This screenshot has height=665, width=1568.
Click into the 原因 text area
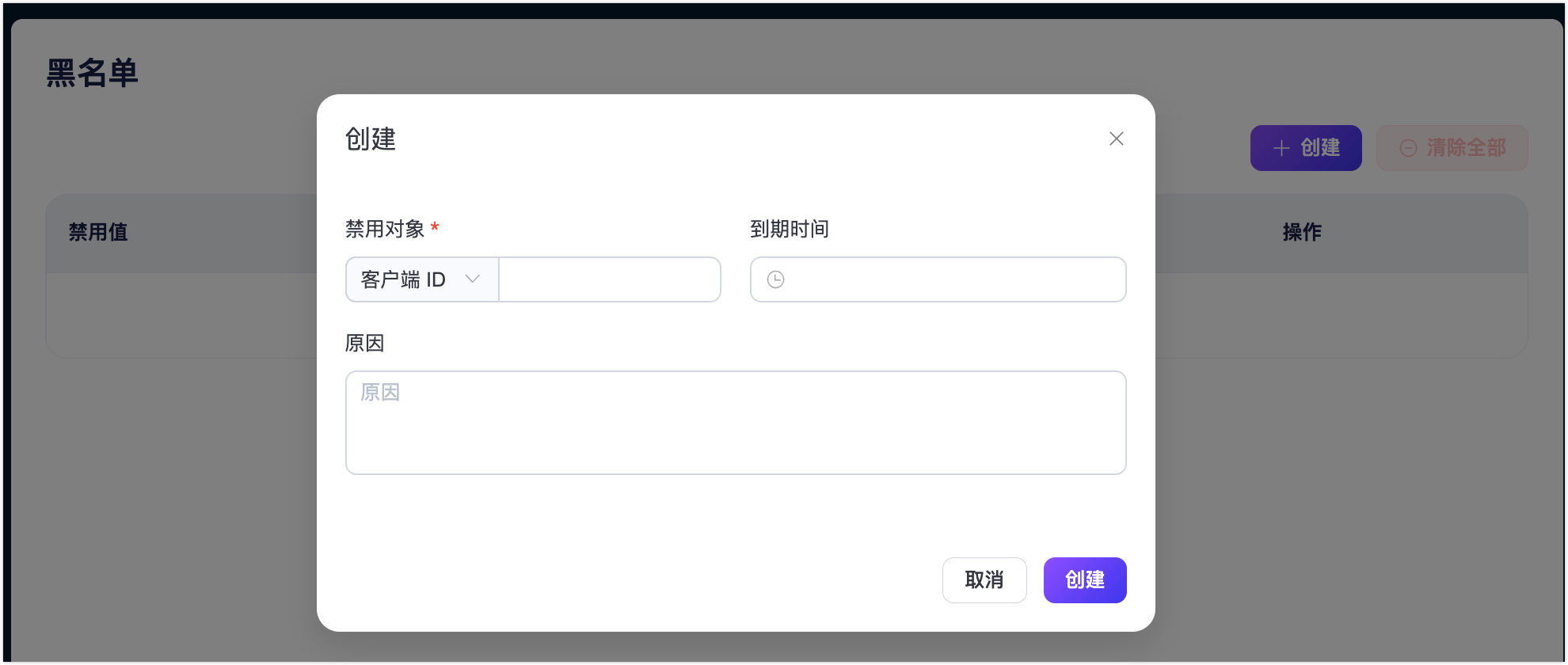pos(735,423)
